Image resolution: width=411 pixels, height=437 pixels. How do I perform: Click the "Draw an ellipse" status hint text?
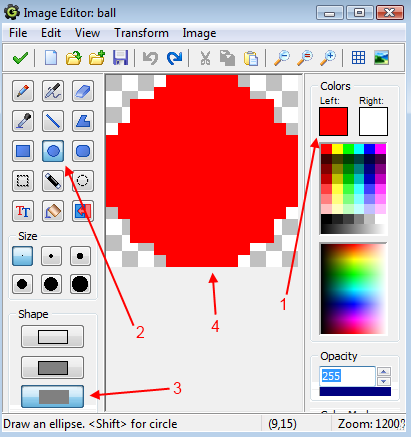90,424
